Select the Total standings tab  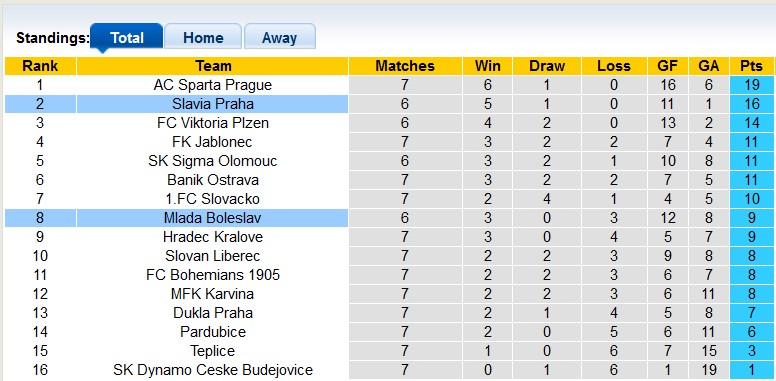[x=127, y=38]
